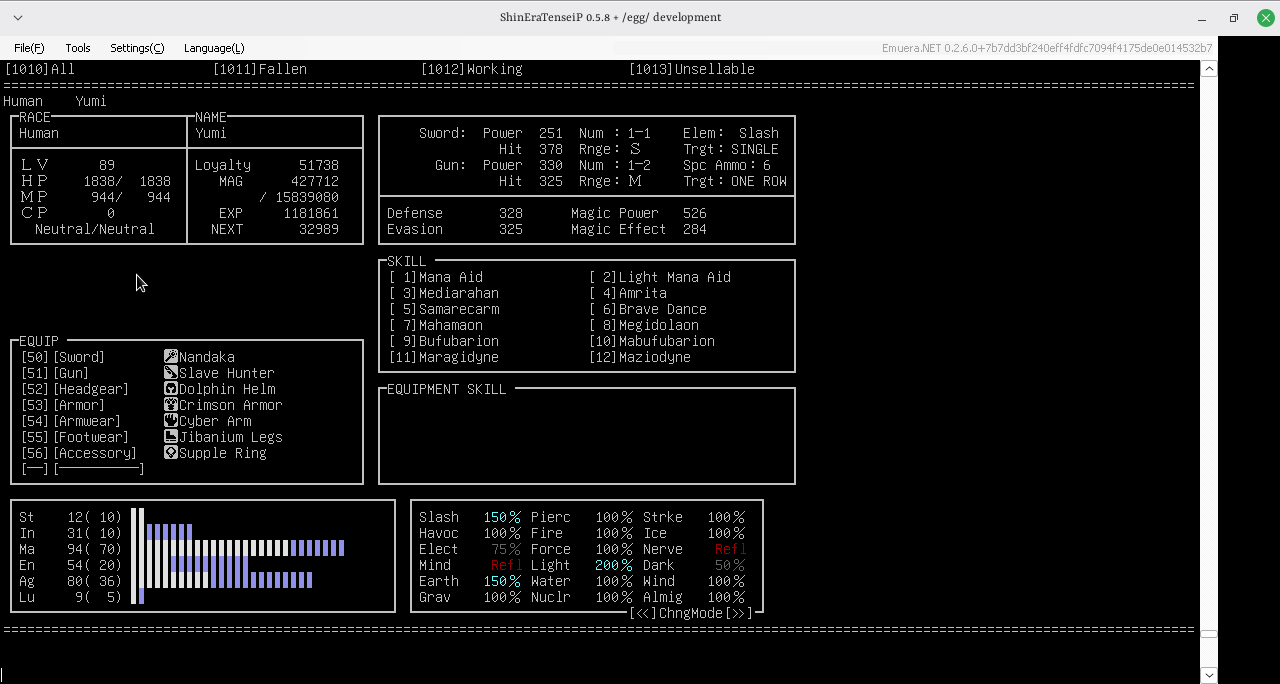The width and height of the screenshot is (1280, 684).
Task: Click the Jibanium Legs footwear icon
Action: coord(171,437)
